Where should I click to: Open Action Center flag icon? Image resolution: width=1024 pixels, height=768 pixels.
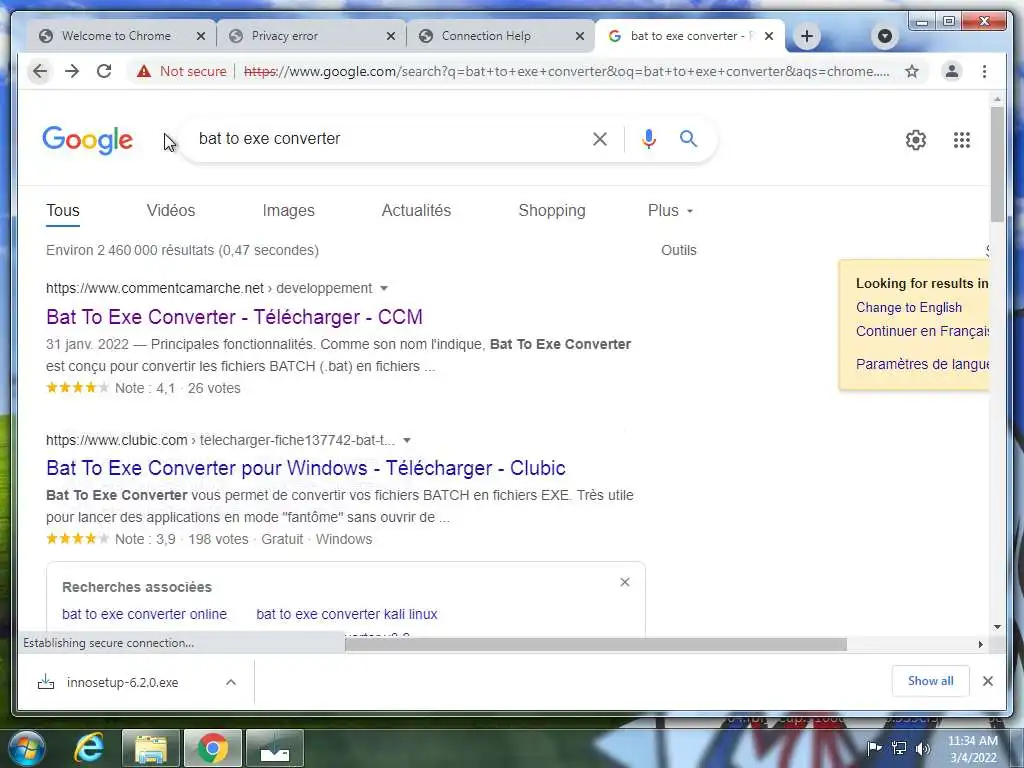pos(874,748)
